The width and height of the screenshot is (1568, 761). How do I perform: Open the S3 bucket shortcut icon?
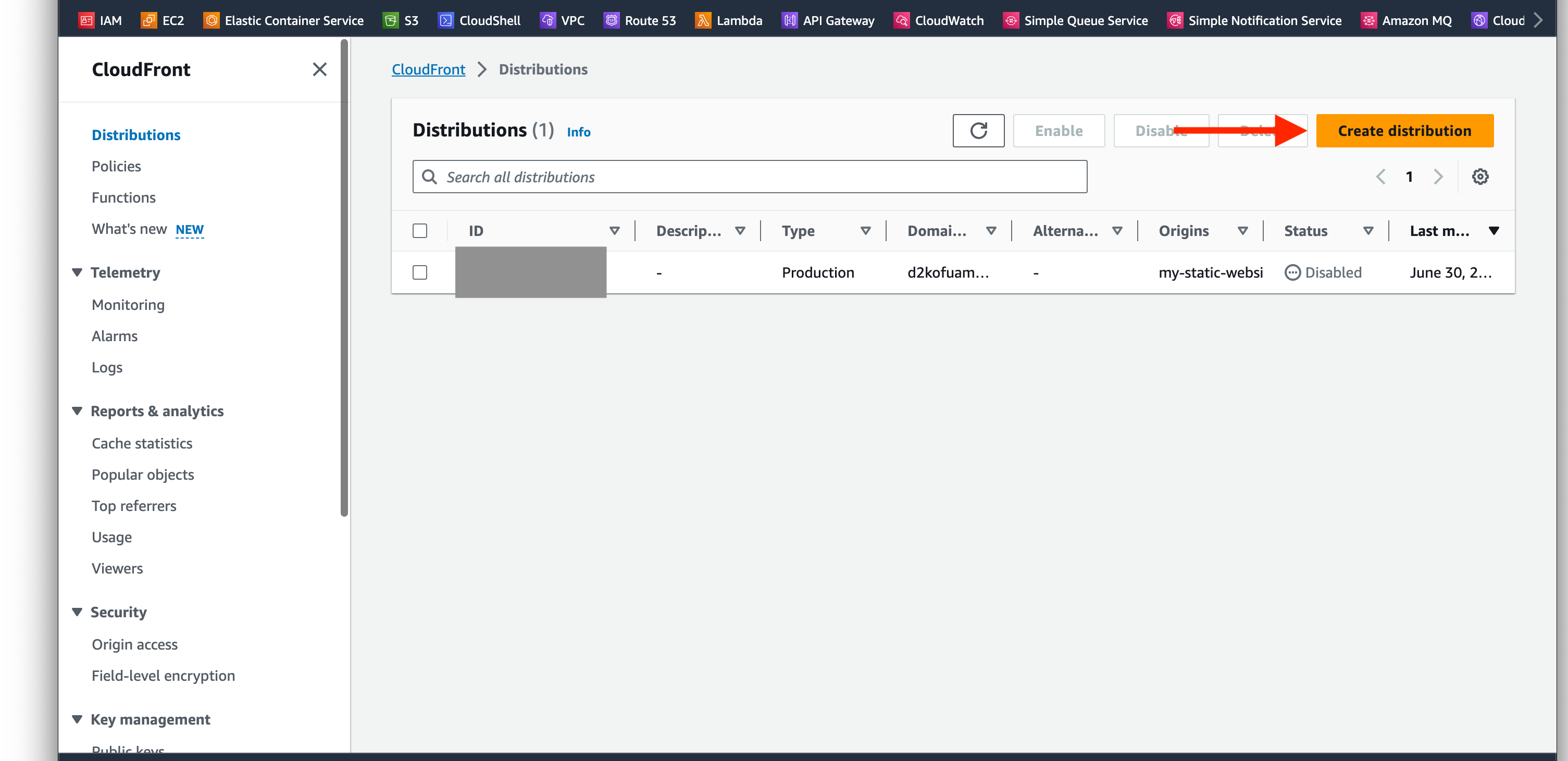(x=390, y=20)
